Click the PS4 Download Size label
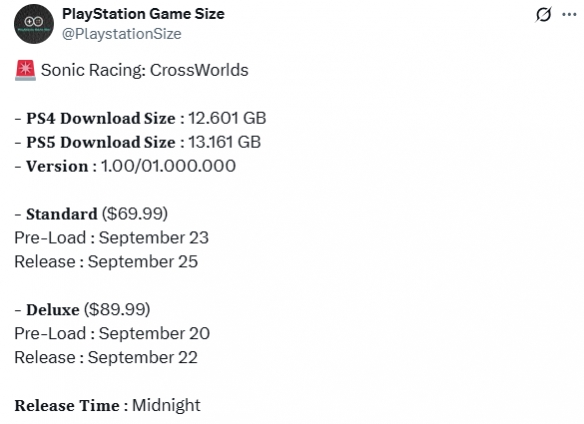Image resolution: width=584 pixels, height=424 pixels. point(101,118)
